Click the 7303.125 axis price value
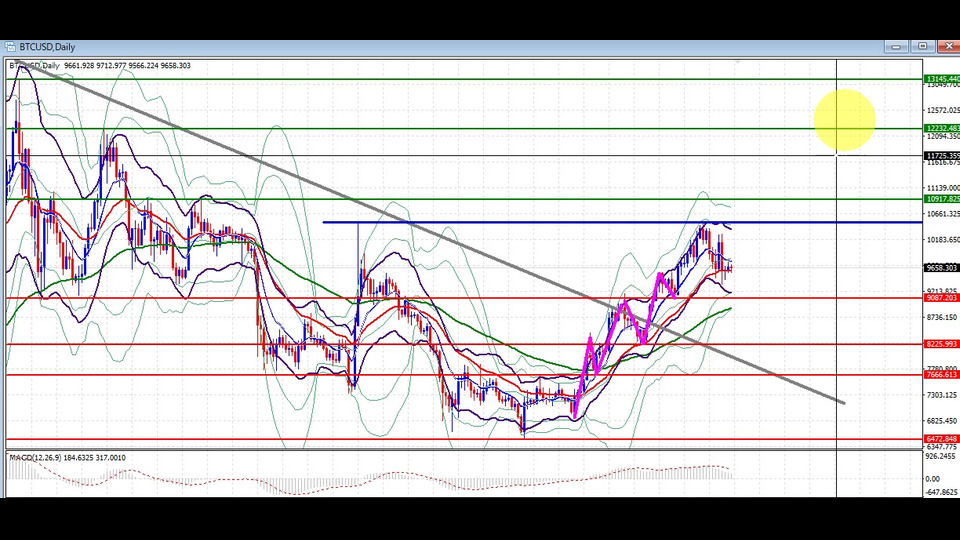This screenshot has height=540, width=960. (x=943, y=395)
